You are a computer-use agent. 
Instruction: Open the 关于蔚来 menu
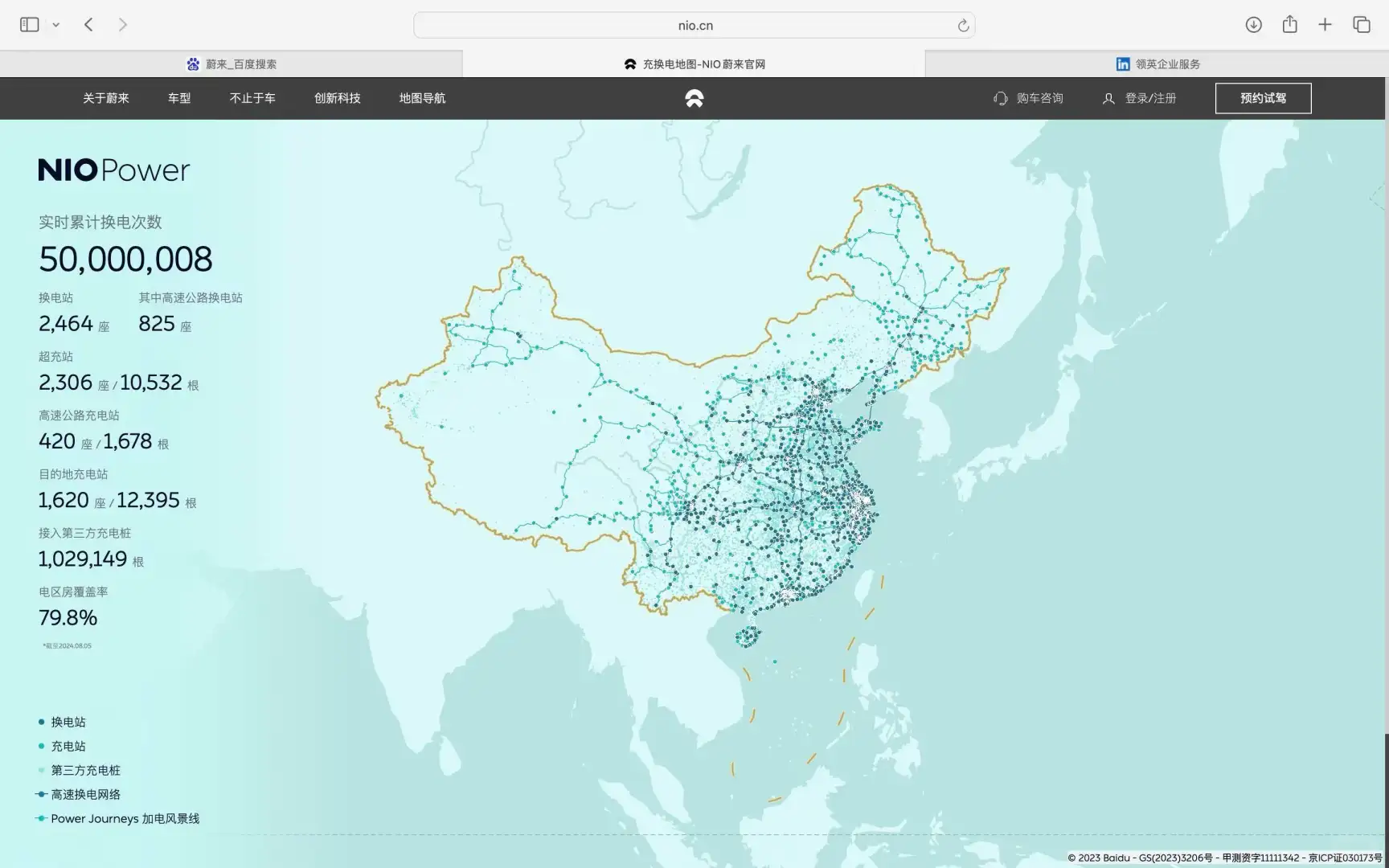106,98
